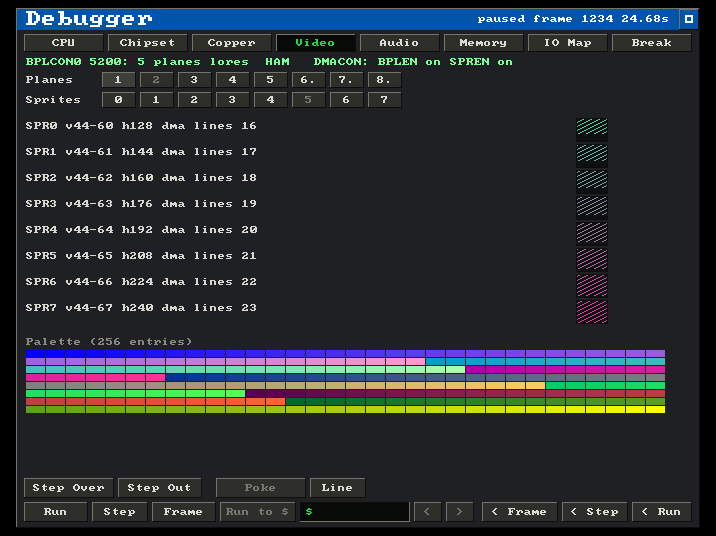Image resolution: width=716 pixels, height=536 pixels.
Task: Click the SPR5 sprite preview thumbnail
Action: click(592, 260)
